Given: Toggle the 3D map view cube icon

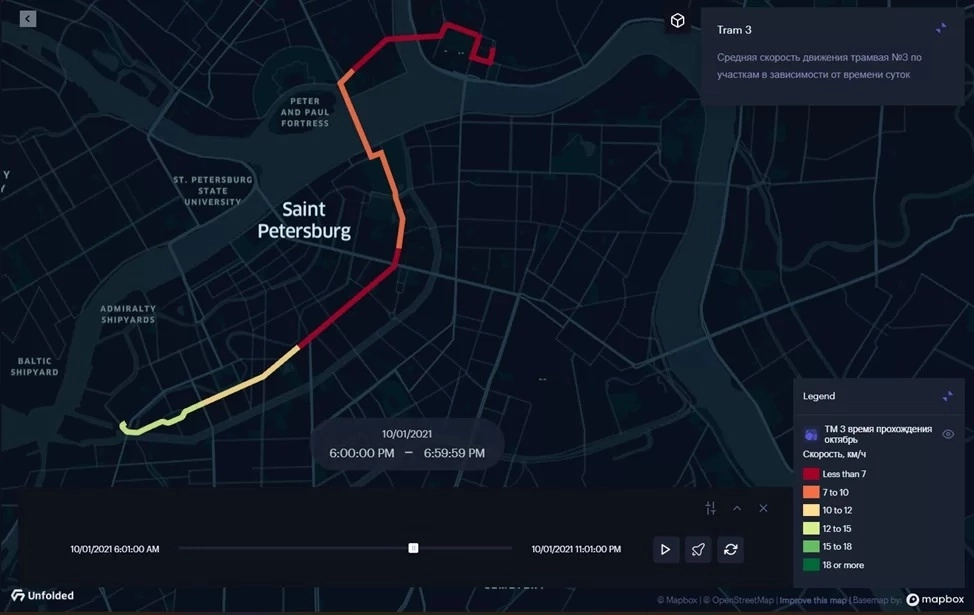Looking at the screenshot, I should 678,21.
